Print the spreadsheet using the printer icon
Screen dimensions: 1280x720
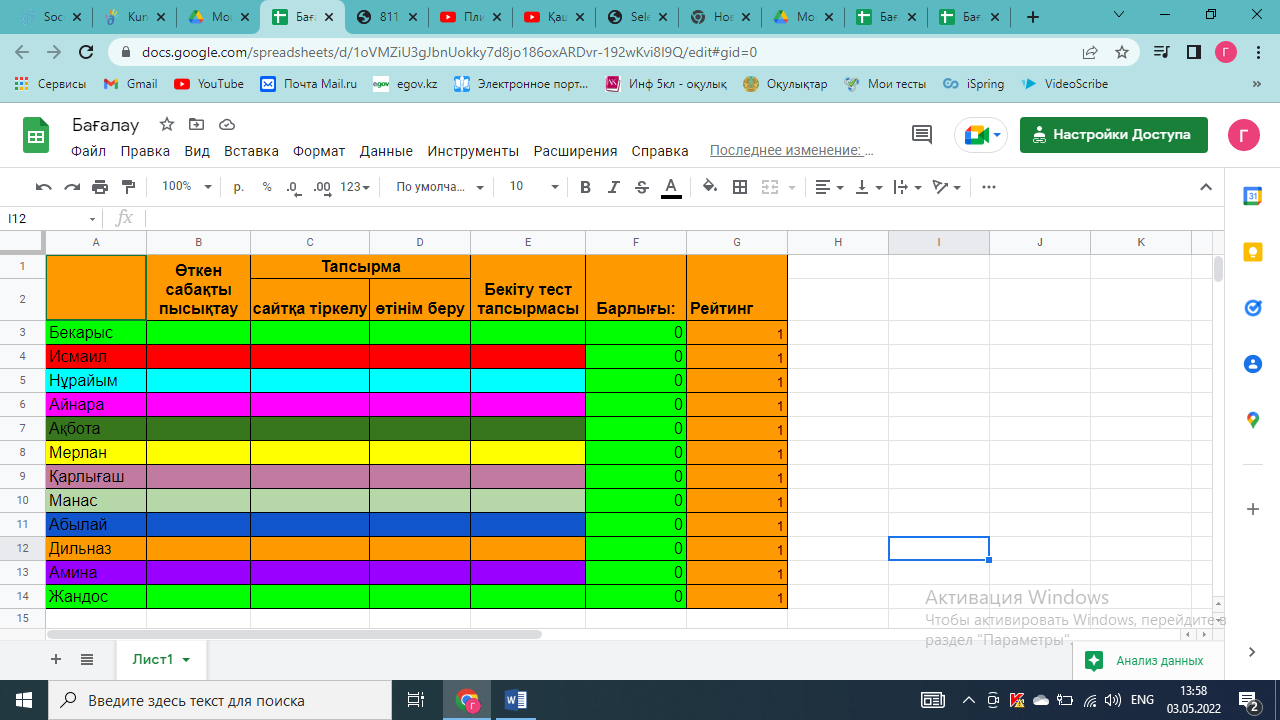pyautogui.click(x=100, y=187)
